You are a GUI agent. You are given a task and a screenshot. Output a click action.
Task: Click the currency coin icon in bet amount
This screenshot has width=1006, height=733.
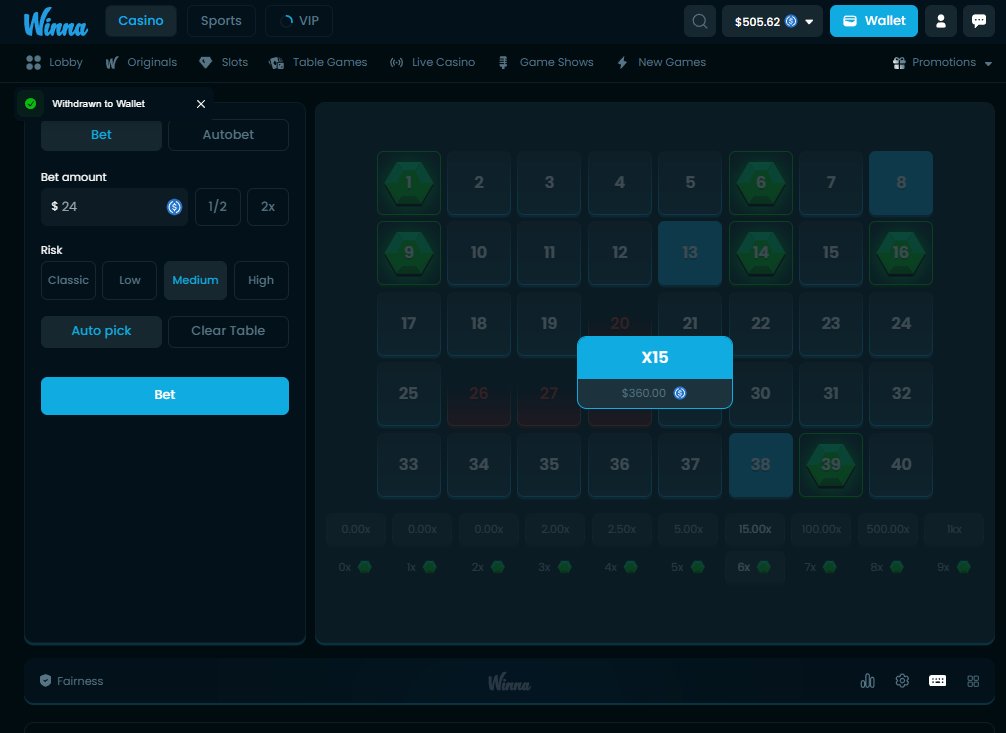(174, 207)
